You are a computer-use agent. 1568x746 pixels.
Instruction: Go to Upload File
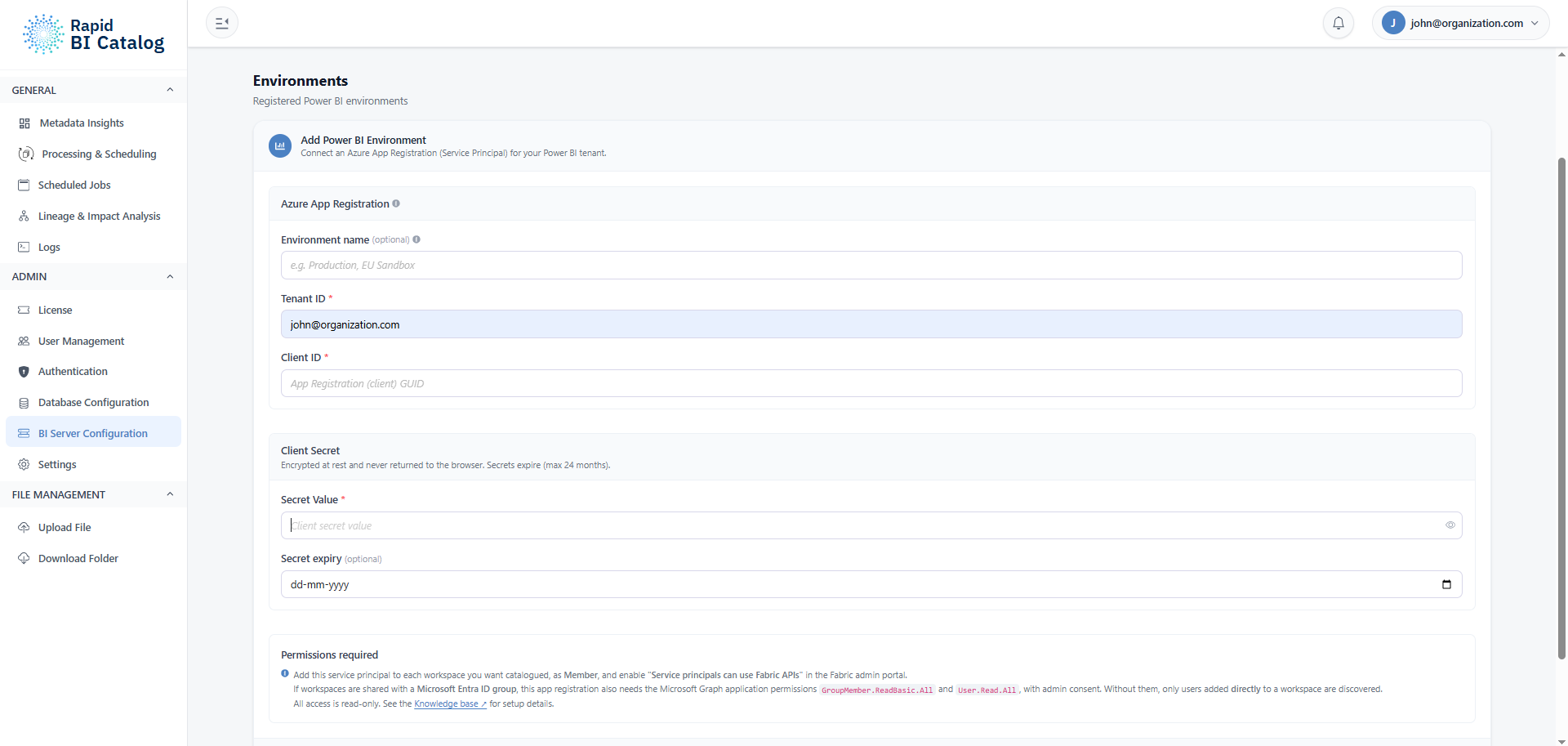93,527
